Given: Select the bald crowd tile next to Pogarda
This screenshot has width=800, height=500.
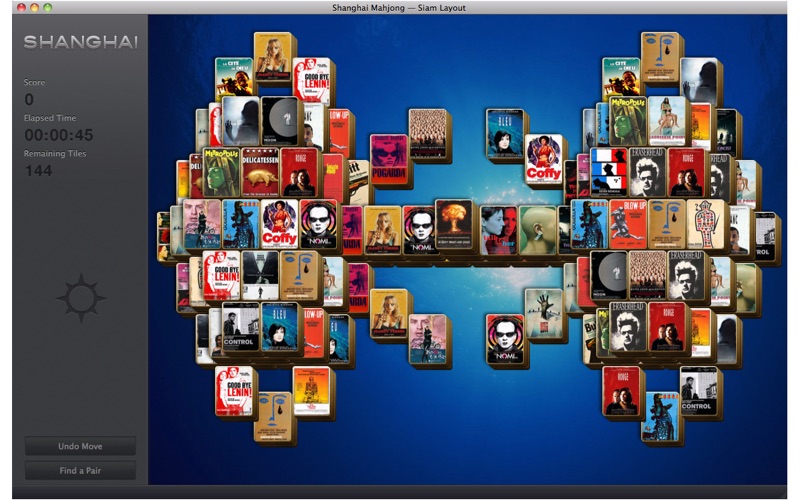Looking at the screenshot, I should click(428, 134).
